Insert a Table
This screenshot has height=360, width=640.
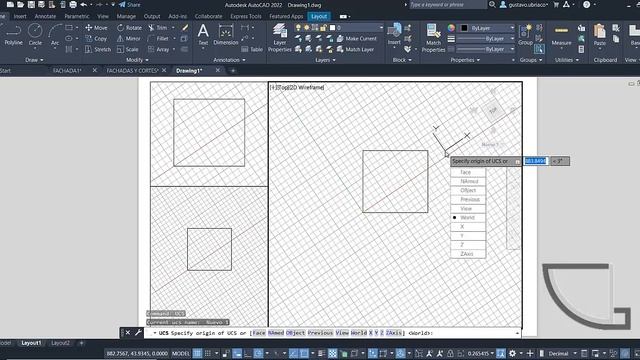coord(252,49)
